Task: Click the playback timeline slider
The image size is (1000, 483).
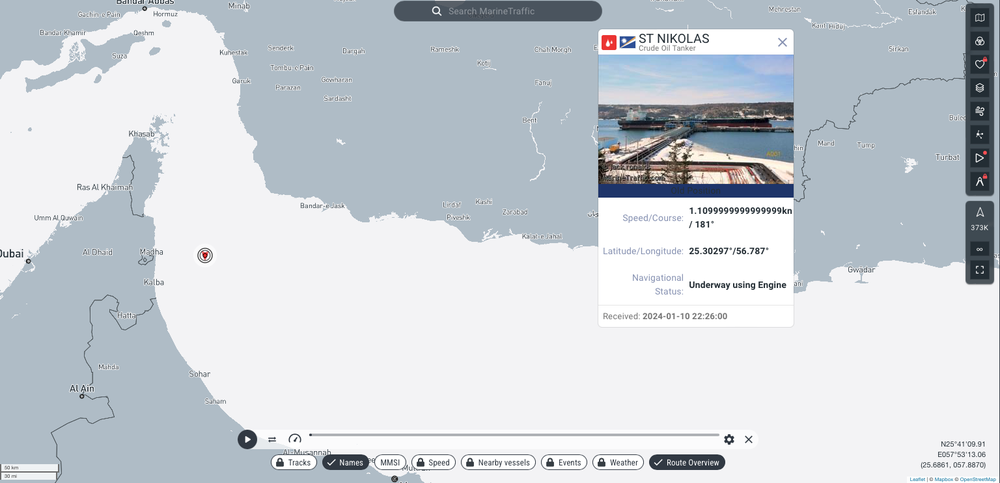Action: pyautogui.click(x=514, y=435)
